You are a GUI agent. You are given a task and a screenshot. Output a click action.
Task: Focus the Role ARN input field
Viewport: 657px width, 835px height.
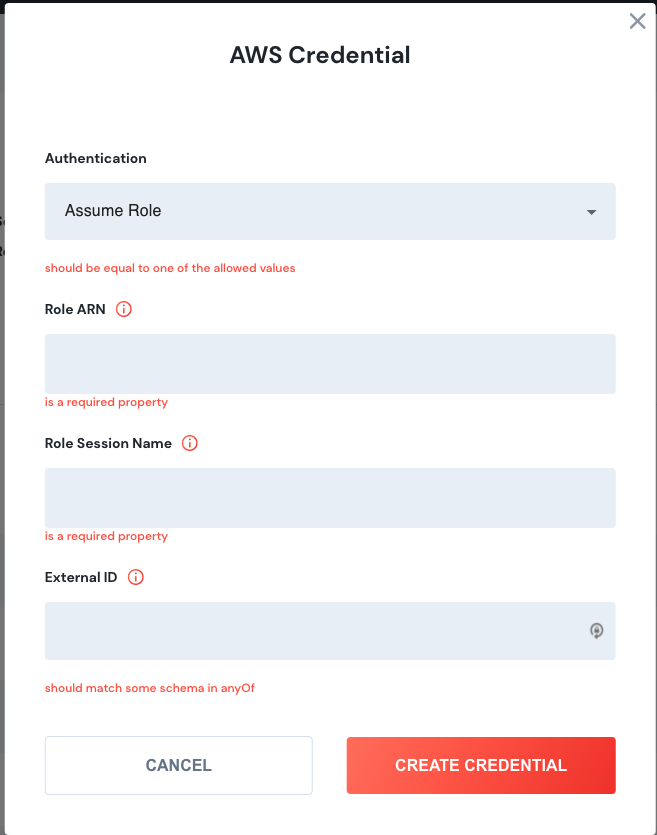click(x=330, y=364)
